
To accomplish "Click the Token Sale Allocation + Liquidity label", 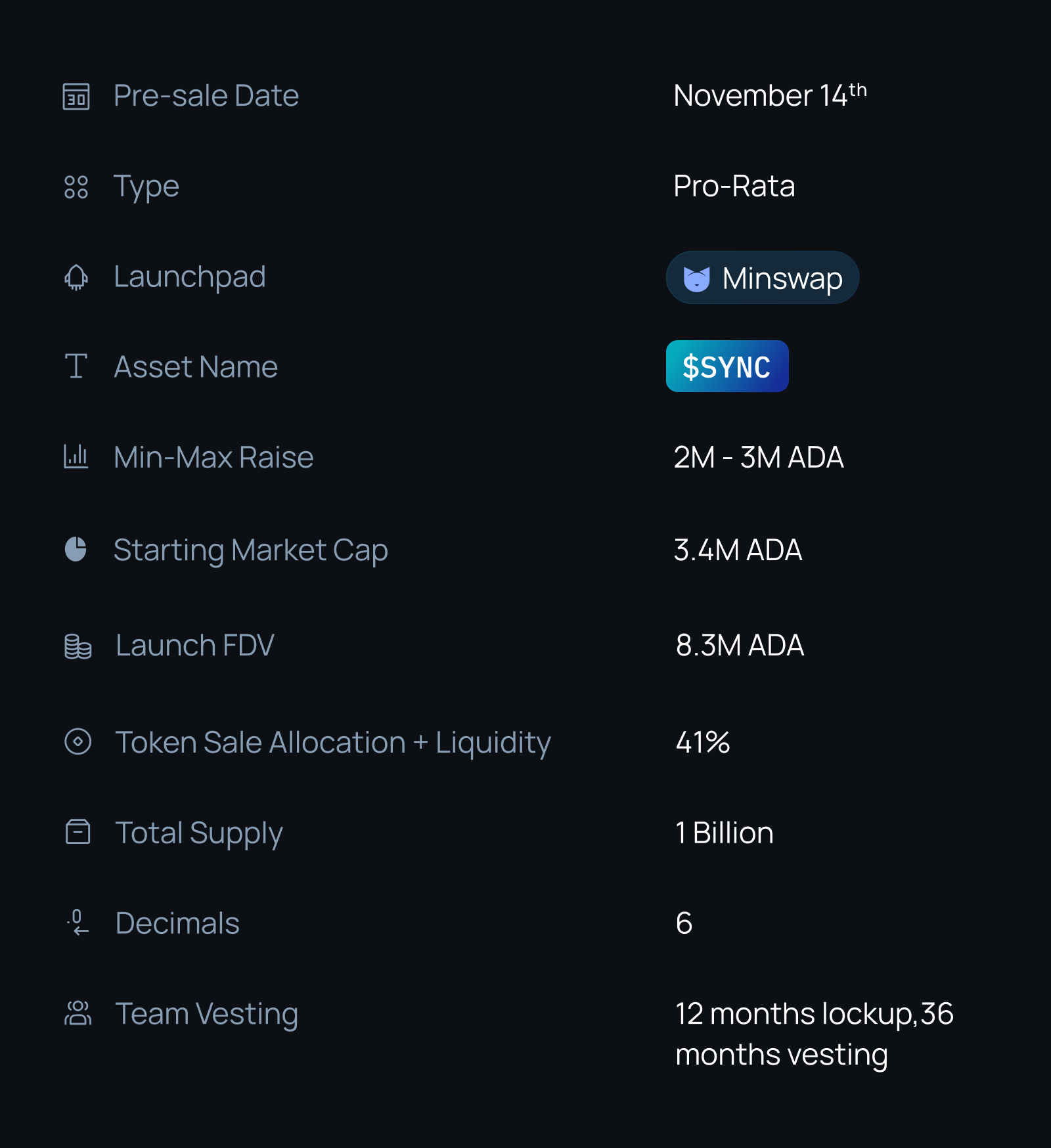I will point(332,743).
